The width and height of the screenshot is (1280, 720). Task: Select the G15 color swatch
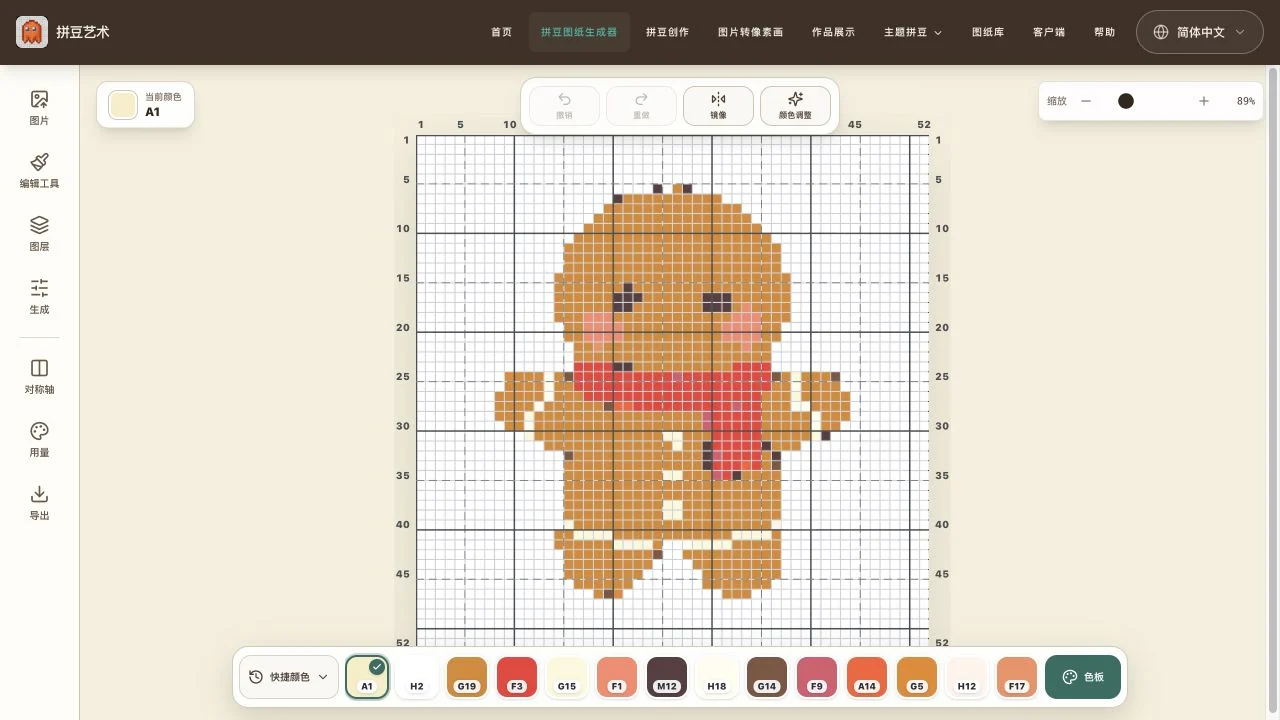coord(567,677)
